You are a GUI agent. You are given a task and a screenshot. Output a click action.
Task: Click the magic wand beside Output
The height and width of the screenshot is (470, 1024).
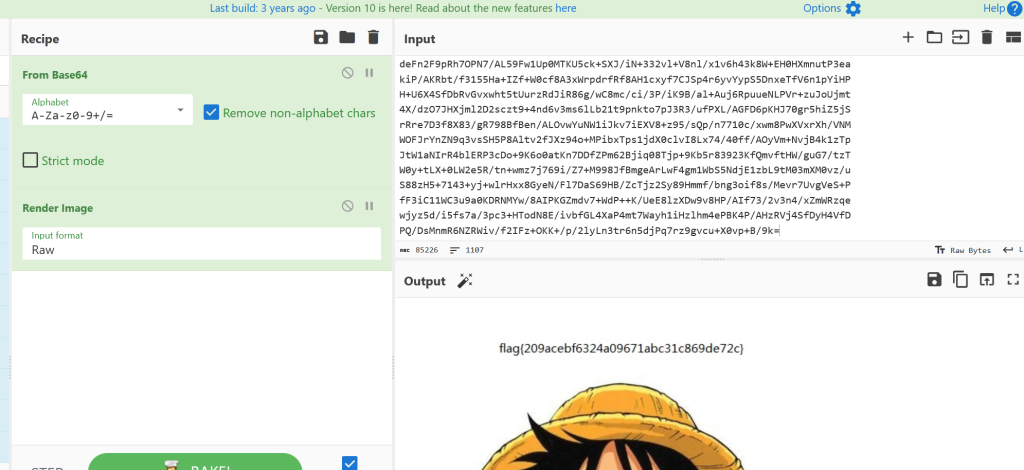[x=465, y=281]
